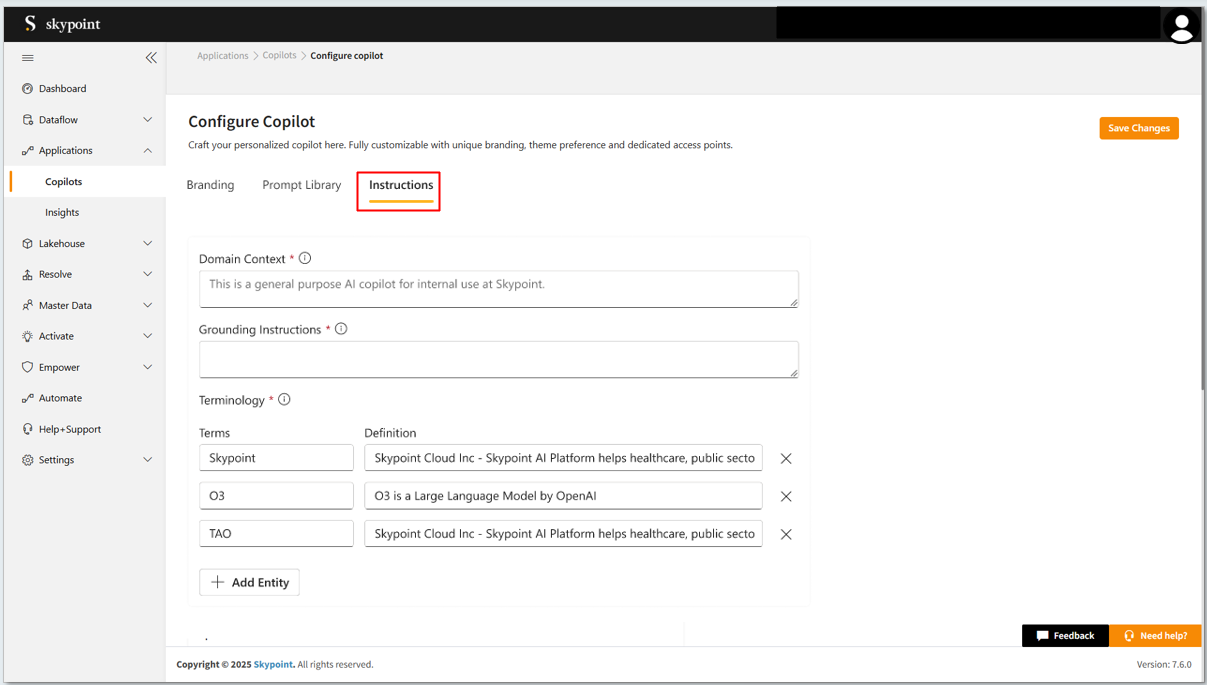The width and height of the screenshot is (1207, 685).
Task: Click the Domain Context info icon
Action: point(305,258)
